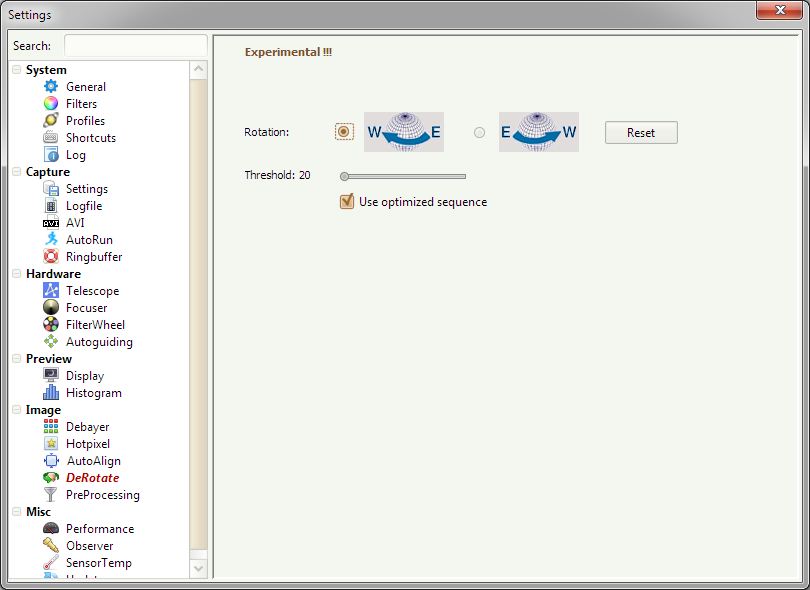This screenshot has height=590, width=810.
Task: Click the PreProcessing funnel icon
Action: point(51,494)
